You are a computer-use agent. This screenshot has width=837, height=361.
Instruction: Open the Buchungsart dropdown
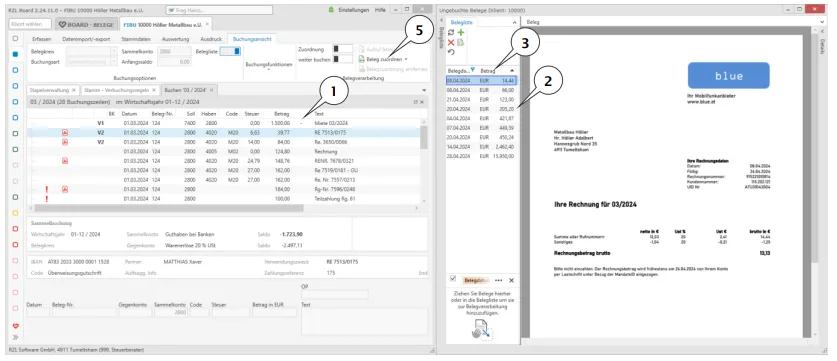[114, 62]
